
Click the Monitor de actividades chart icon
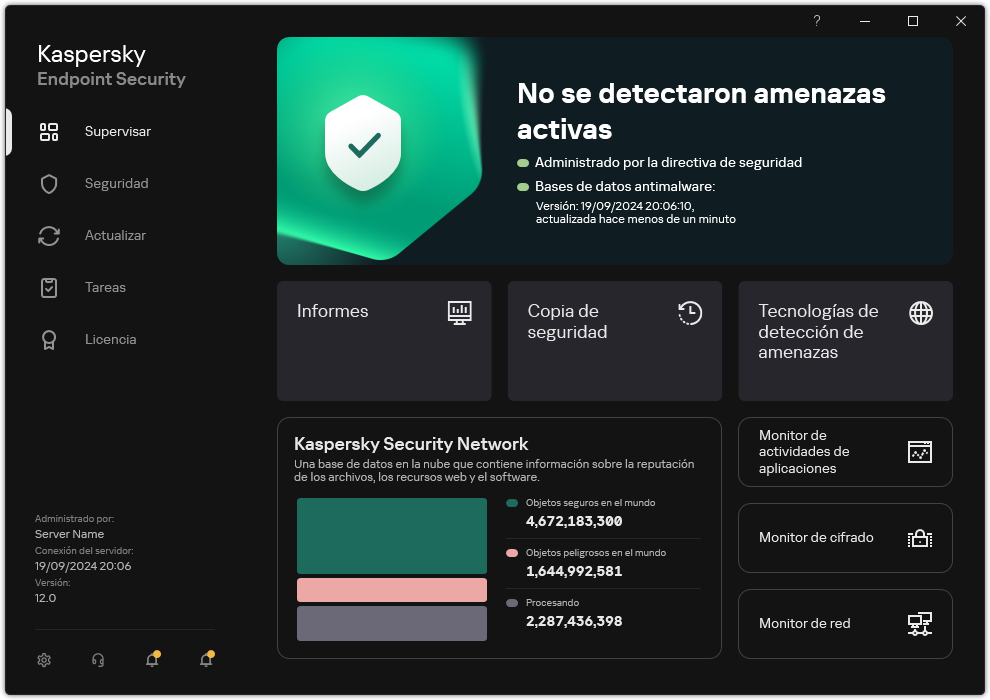919,452
